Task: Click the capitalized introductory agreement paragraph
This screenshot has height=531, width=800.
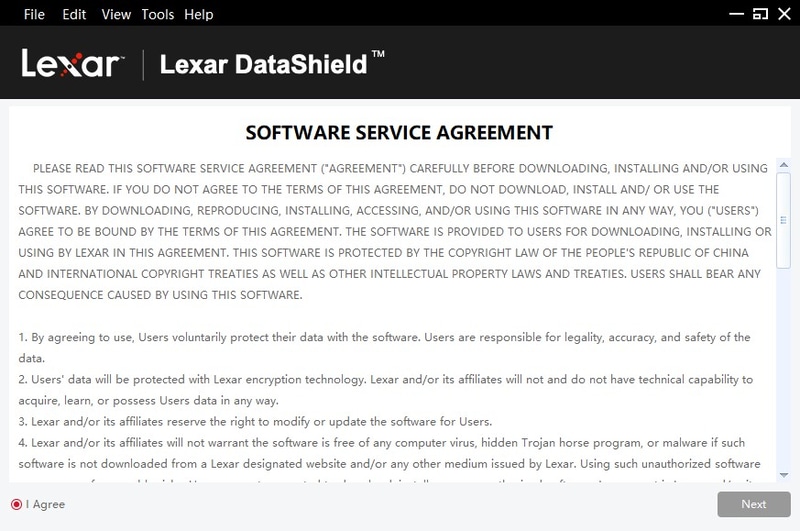Action: click(395, 231)
